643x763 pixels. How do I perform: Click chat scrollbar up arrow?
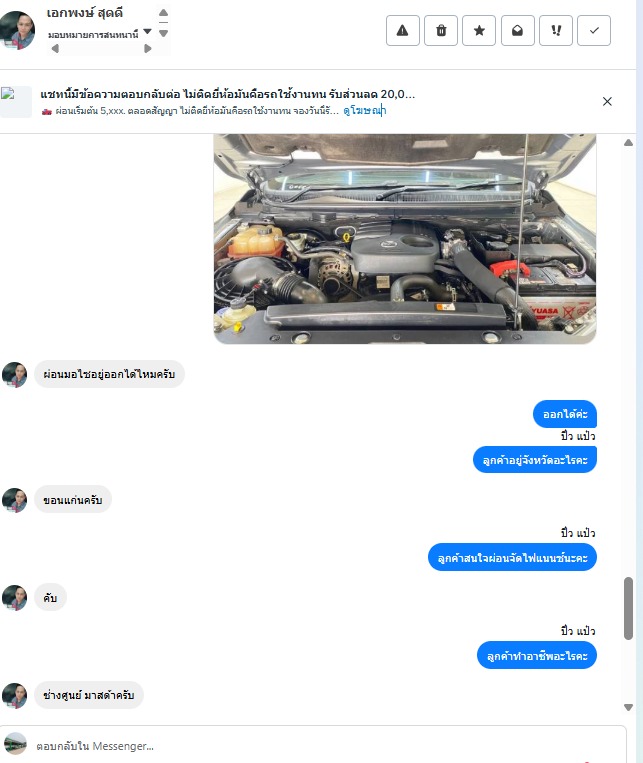coord(628,143)
